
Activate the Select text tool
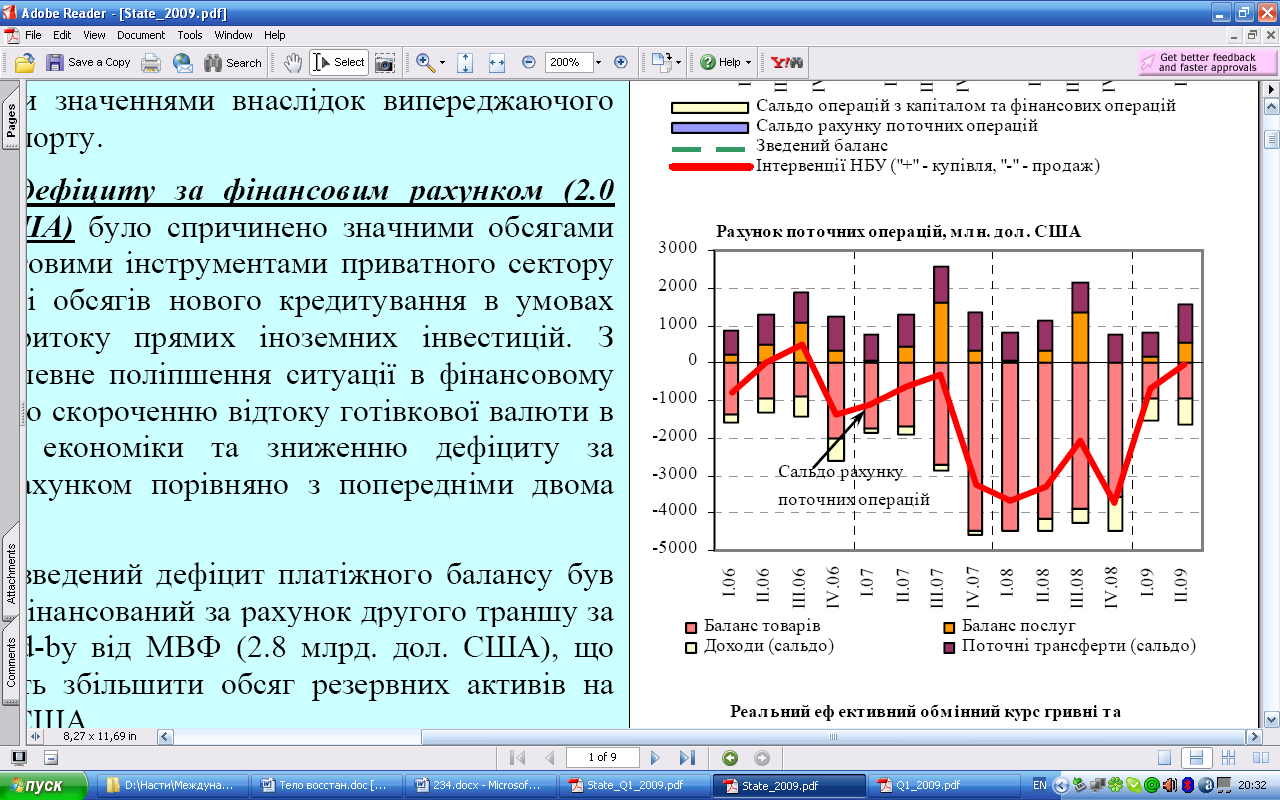coord(339,62)
